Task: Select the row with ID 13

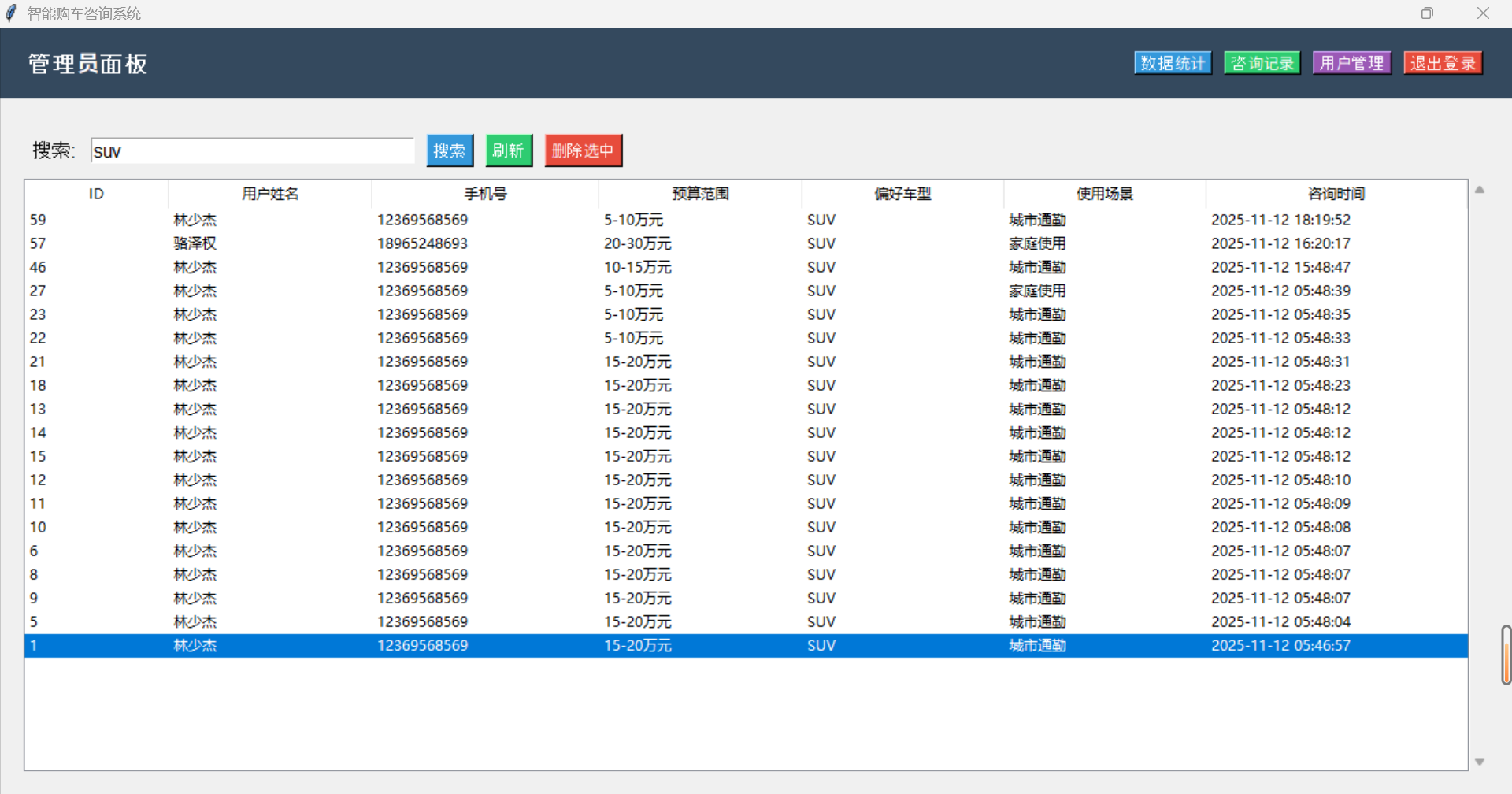Action: (746, 409)
